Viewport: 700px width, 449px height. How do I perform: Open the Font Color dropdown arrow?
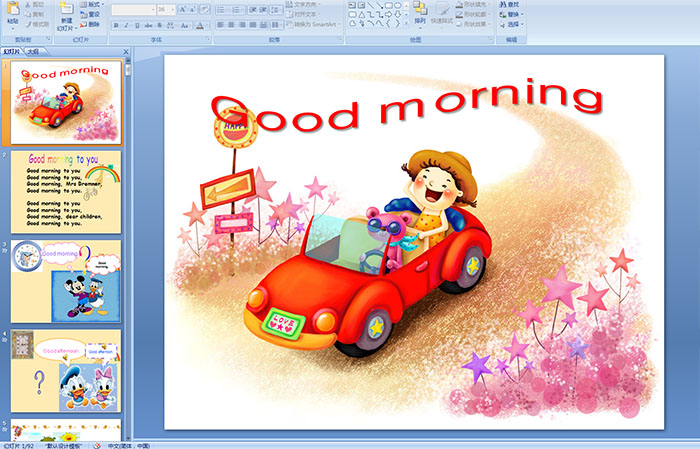pos(208,25)
